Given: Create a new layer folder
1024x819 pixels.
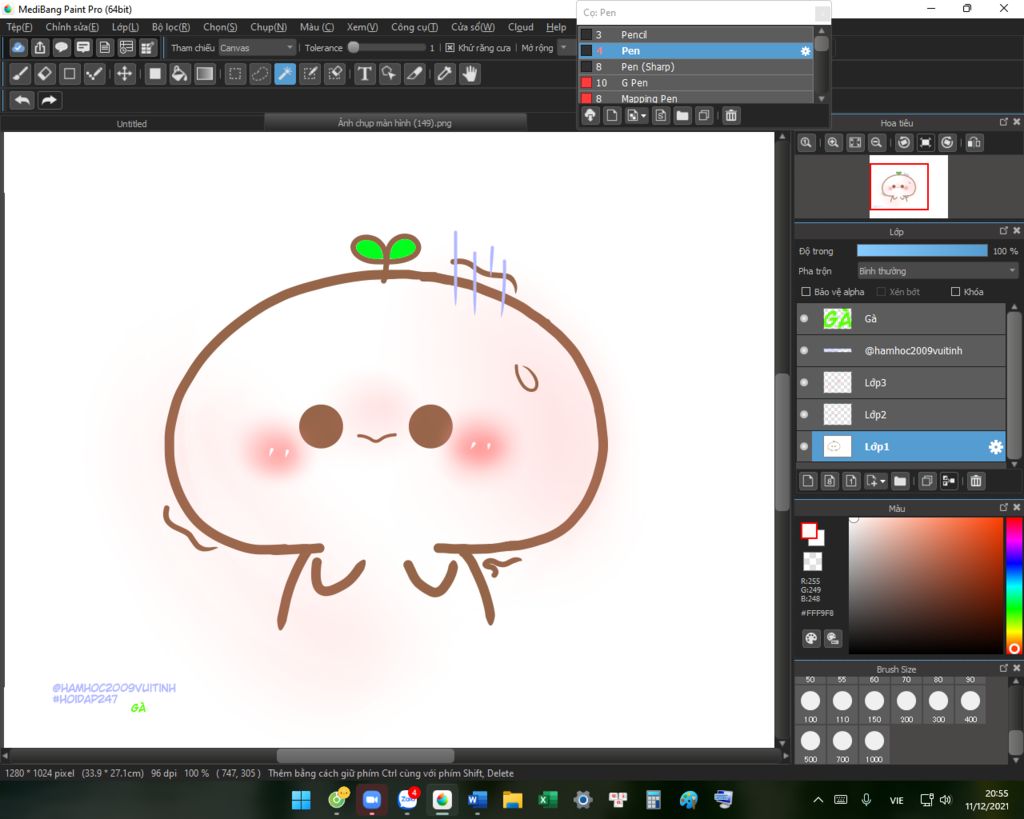Looking at the screenshot, I should (900, 481).
